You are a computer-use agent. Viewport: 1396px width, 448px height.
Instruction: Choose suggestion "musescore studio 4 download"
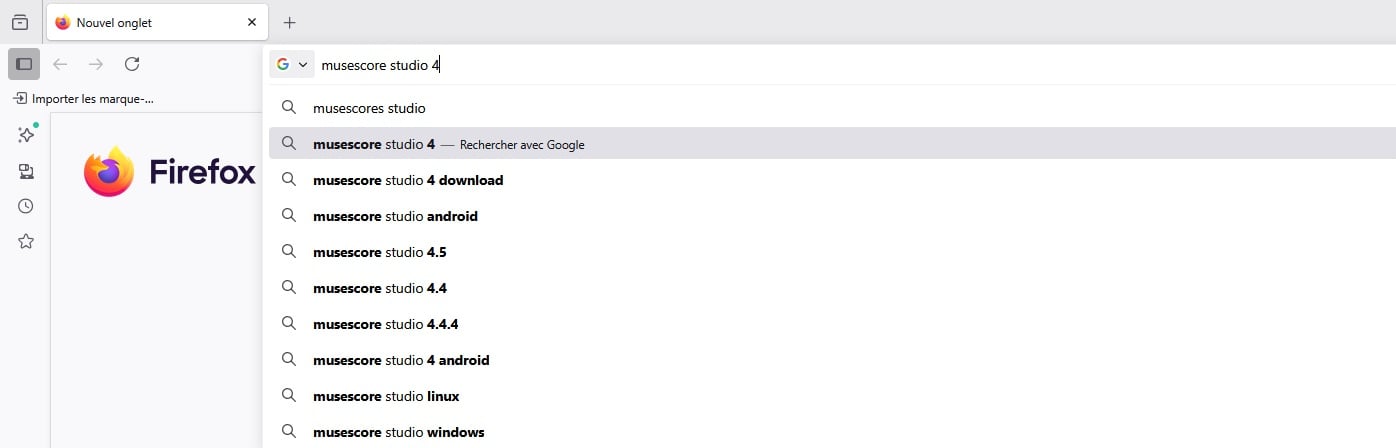click(408, 180)
